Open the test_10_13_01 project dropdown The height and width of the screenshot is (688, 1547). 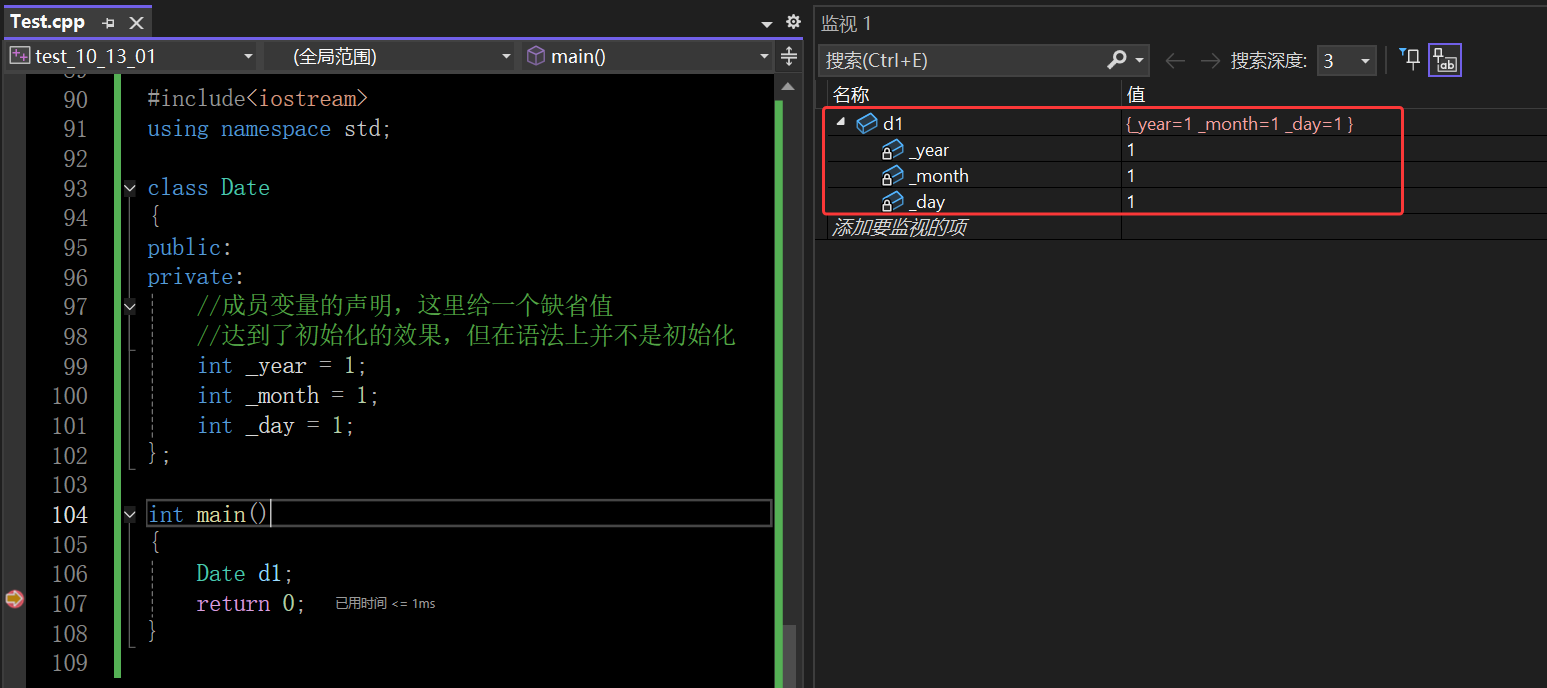click(132, 56)
